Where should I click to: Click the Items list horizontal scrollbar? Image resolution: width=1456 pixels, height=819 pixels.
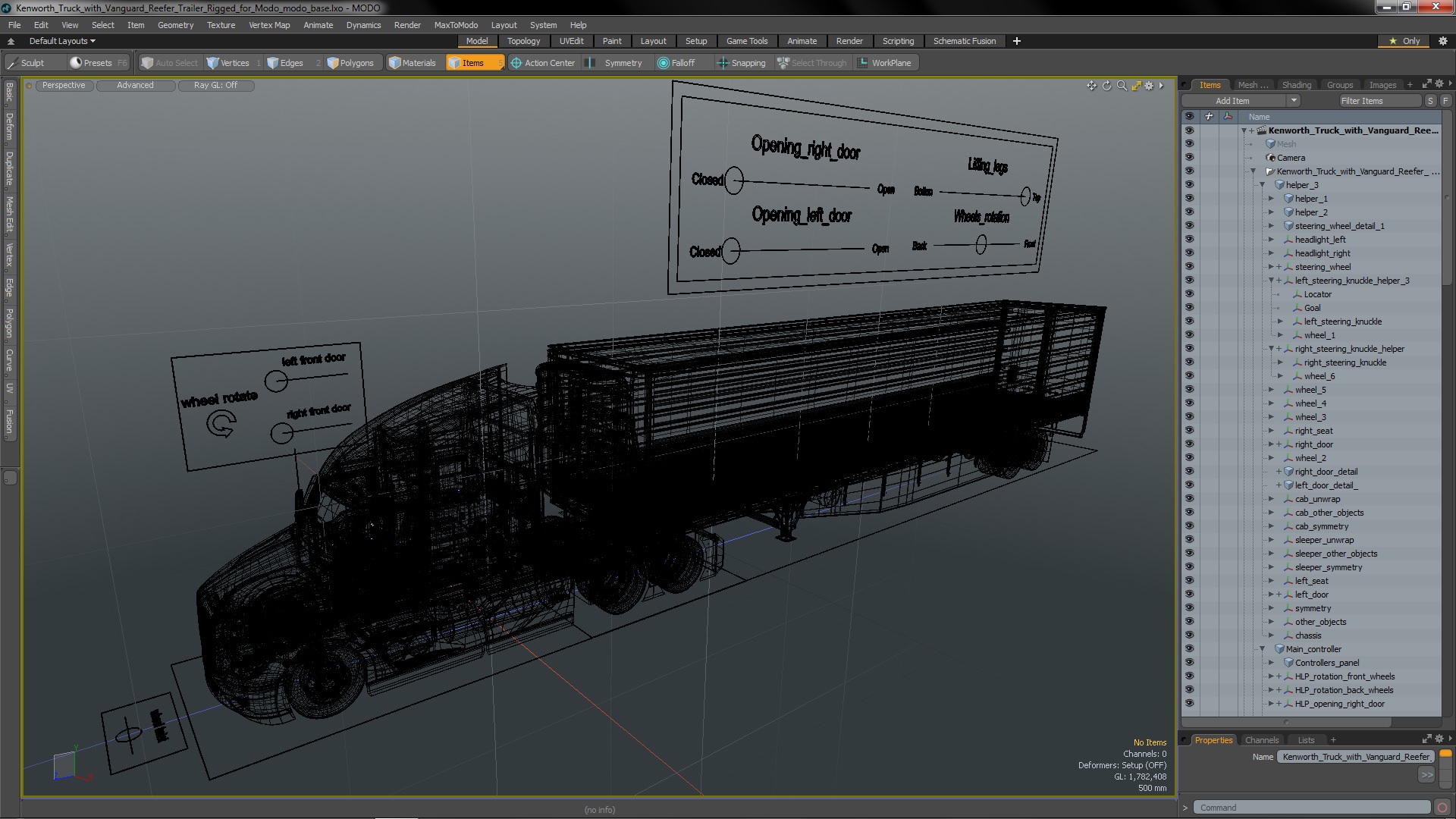click(1287, 722)
